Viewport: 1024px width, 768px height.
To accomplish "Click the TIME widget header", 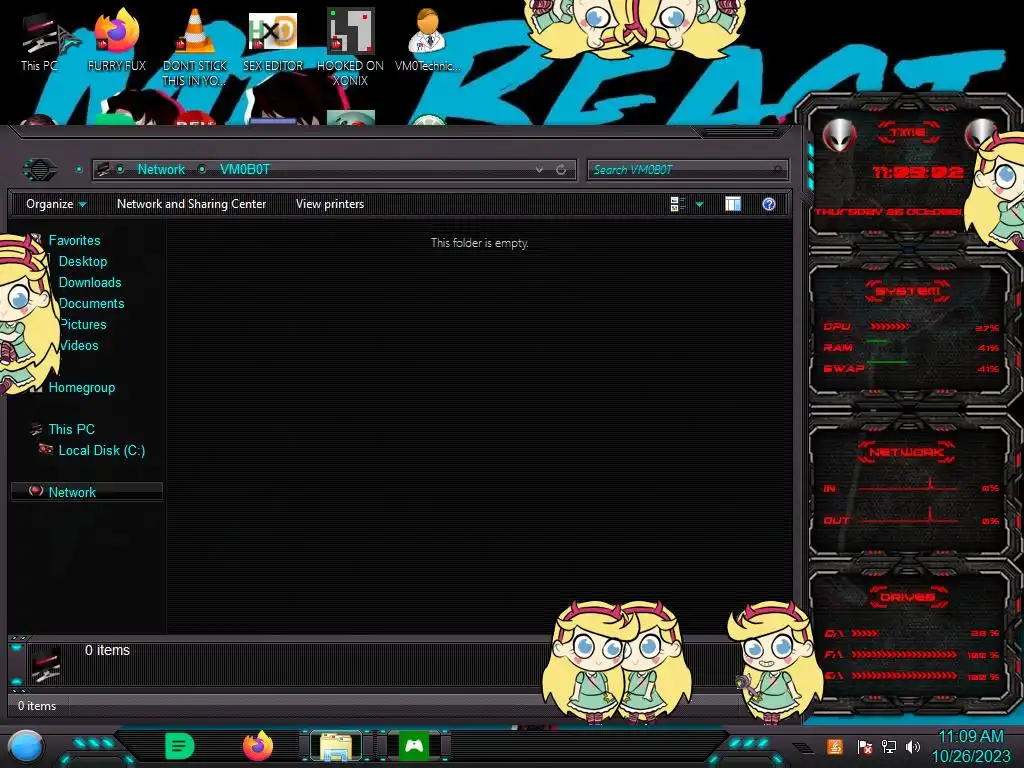I will tap(908, 133).
